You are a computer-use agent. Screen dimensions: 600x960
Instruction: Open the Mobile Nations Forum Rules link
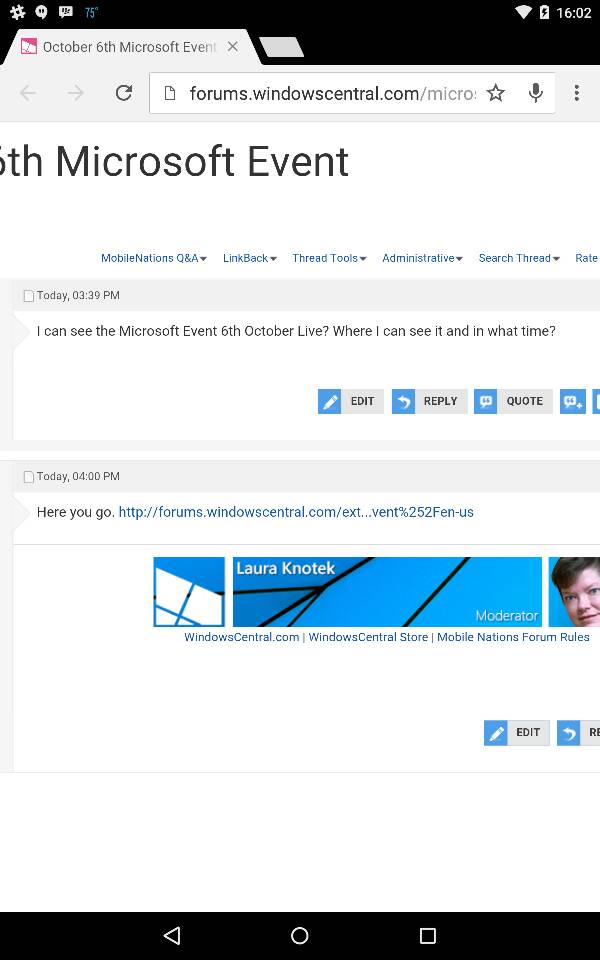click(x=513, y=637)
